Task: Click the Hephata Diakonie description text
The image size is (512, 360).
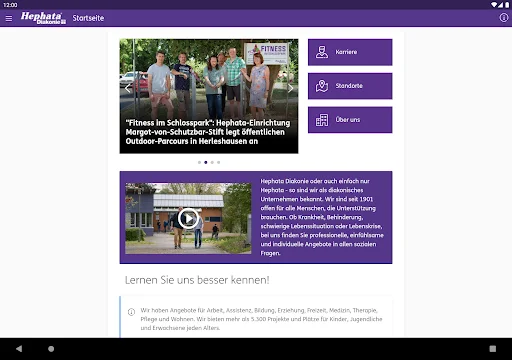Action: 322,217
